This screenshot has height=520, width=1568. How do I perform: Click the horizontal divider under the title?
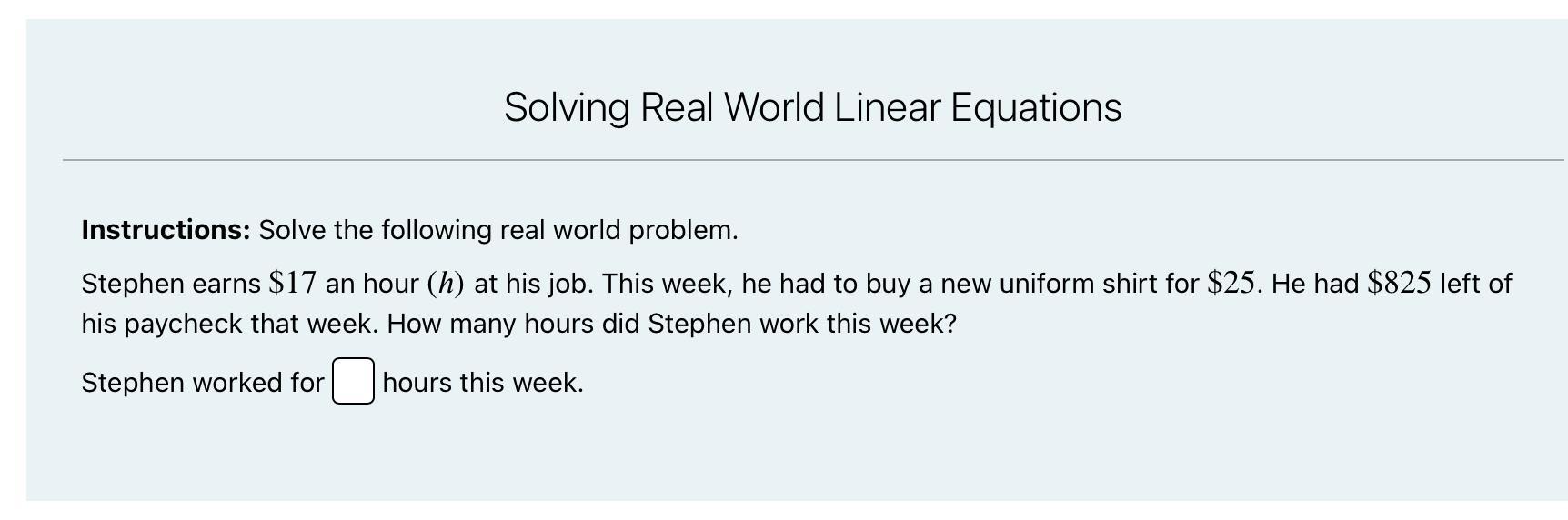812,160
